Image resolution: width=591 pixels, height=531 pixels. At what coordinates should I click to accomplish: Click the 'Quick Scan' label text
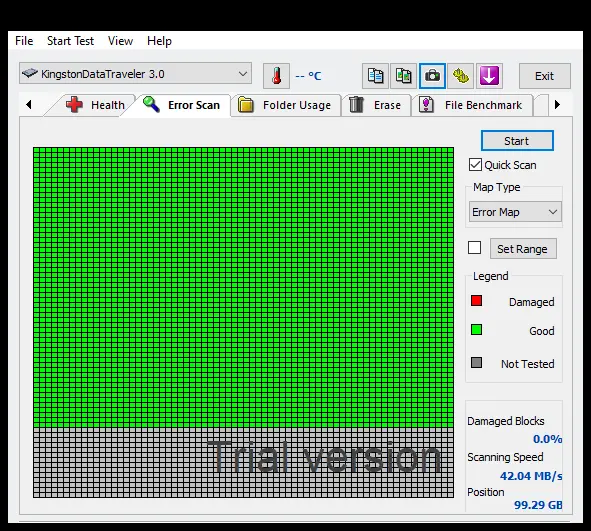coord(510,165)
